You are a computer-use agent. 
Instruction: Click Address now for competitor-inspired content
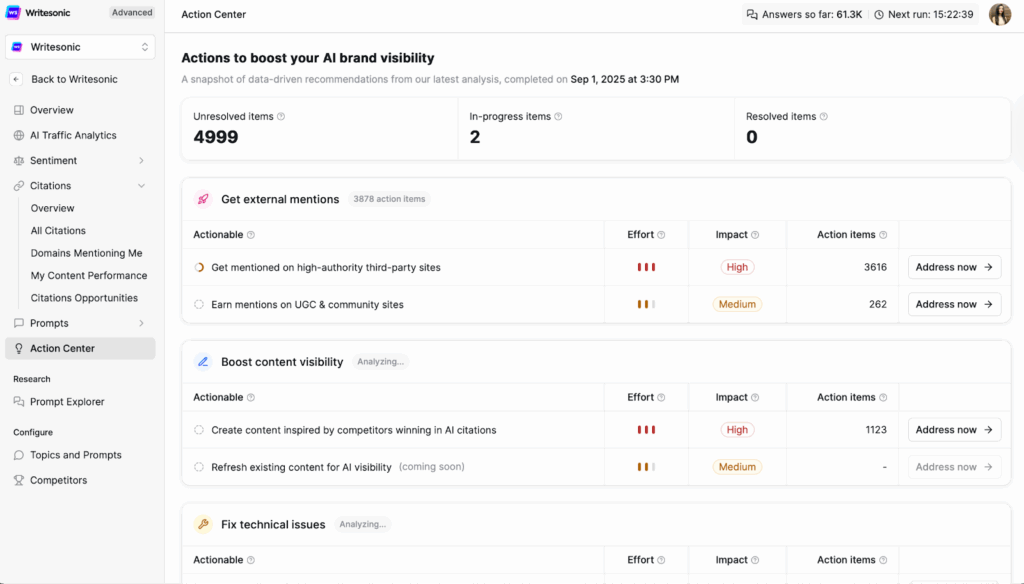[x=954, y=430]
